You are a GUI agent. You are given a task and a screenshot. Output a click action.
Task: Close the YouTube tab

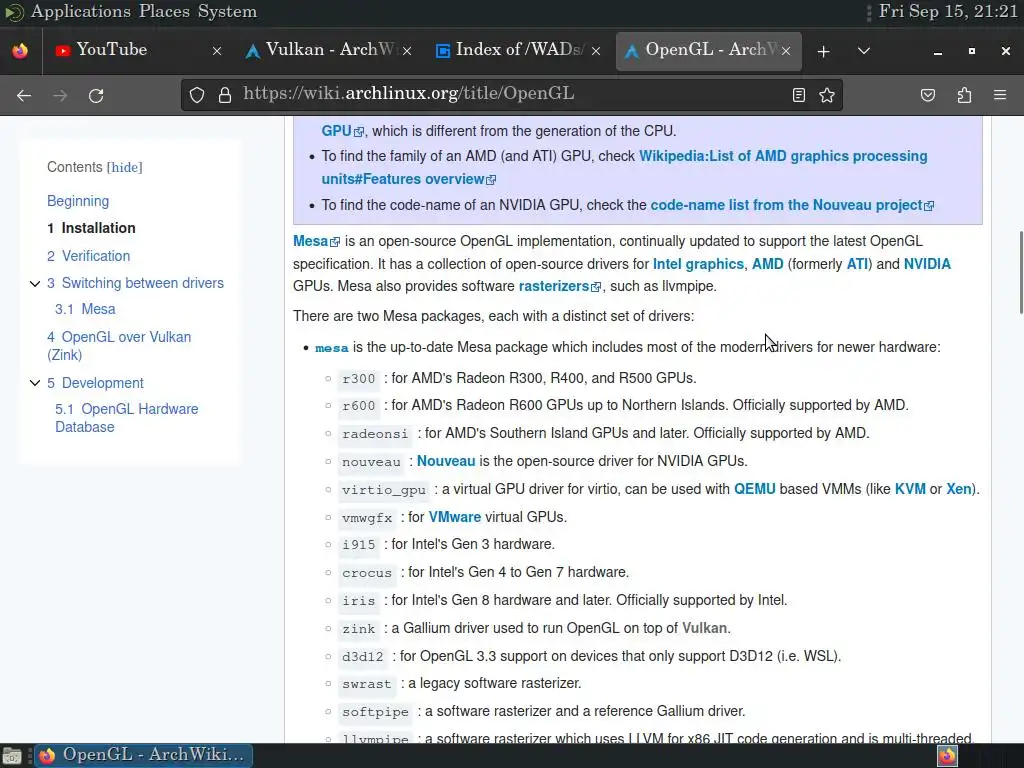pyautogui.click(x=217, y=51)
